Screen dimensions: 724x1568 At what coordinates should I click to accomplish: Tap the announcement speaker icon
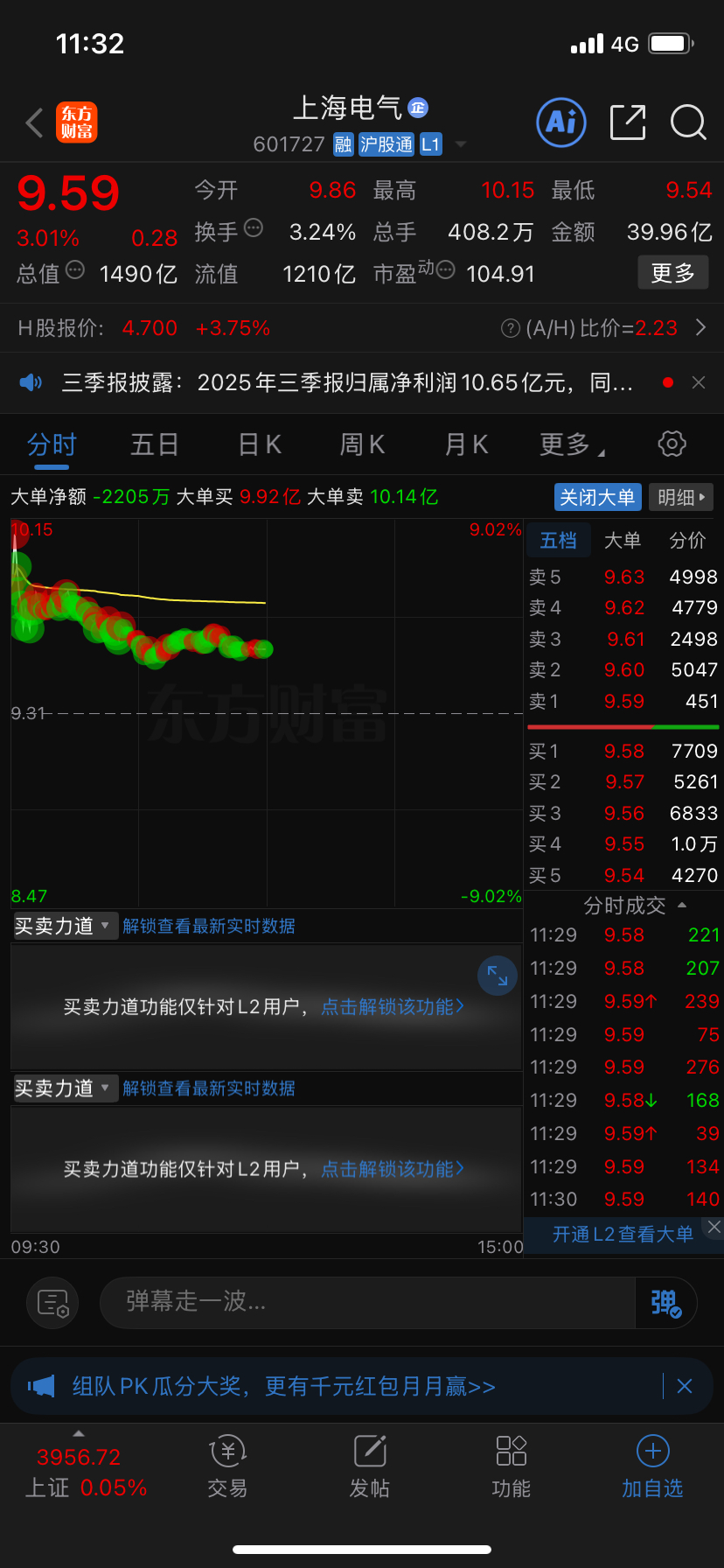31,382
